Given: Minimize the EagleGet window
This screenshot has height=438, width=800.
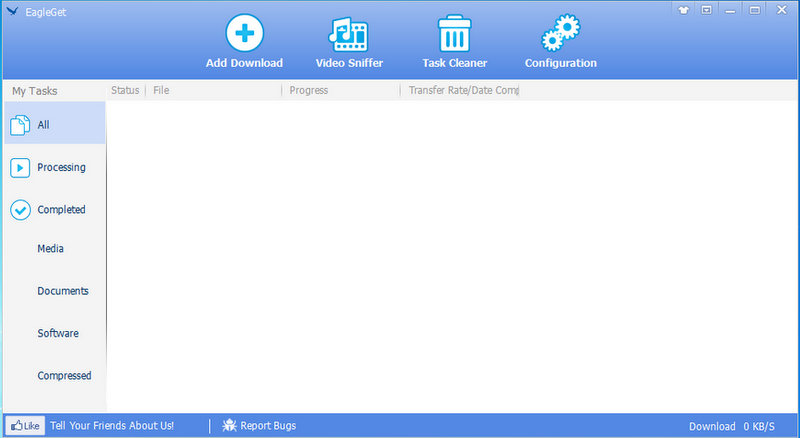Looking at the screenshot, I should (x=731, y=10).
